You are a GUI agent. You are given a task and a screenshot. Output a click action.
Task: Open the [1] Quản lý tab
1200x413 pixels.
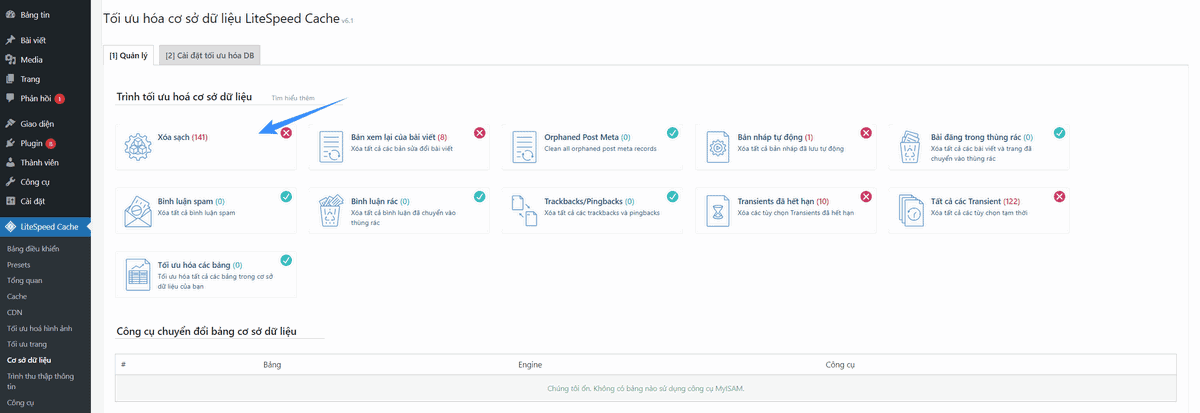128,56
